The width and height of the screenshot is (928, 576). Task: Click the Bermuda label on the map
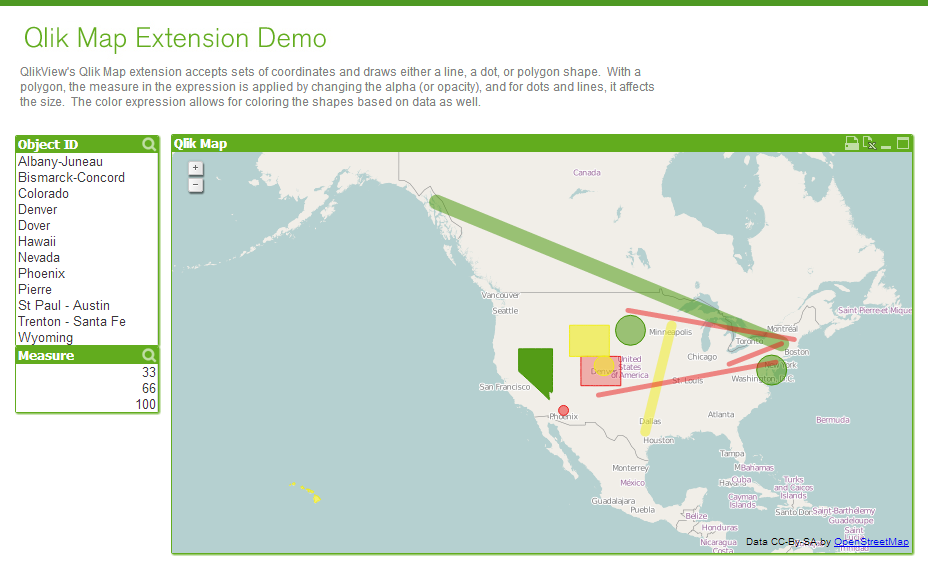tap(833, 420)
